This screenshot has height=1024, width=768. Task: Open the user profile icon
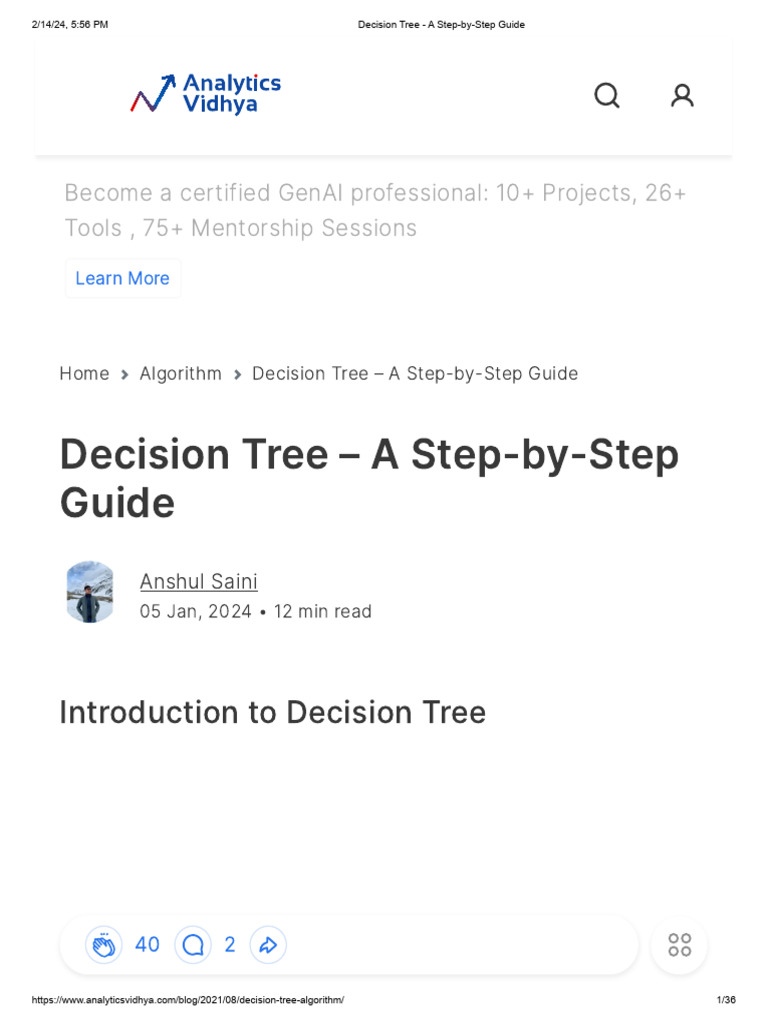click(x=682, y=95)
